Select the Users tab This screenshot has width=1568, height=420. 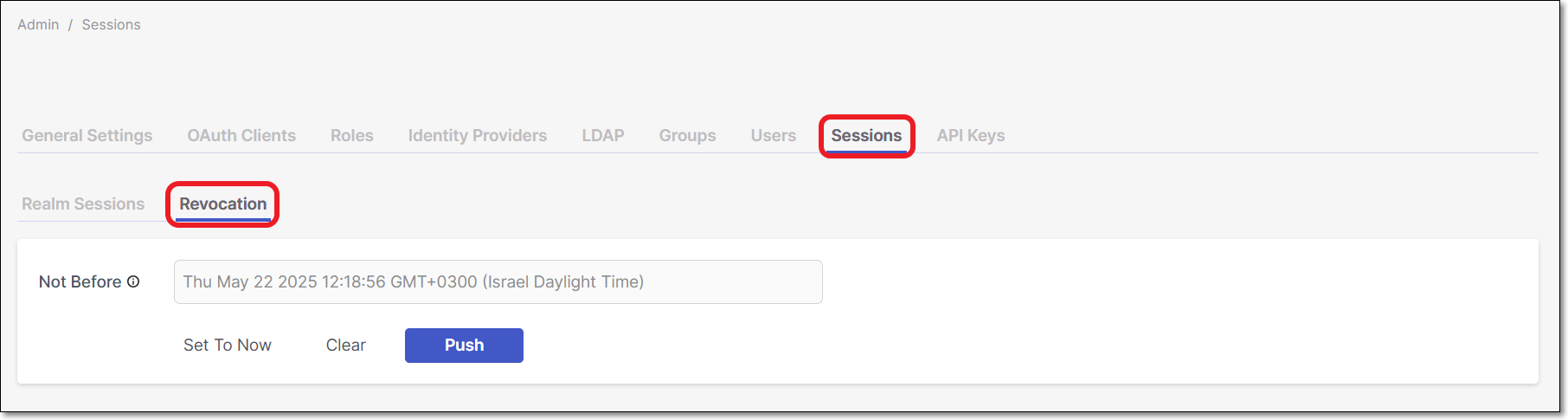pos(773,135)
